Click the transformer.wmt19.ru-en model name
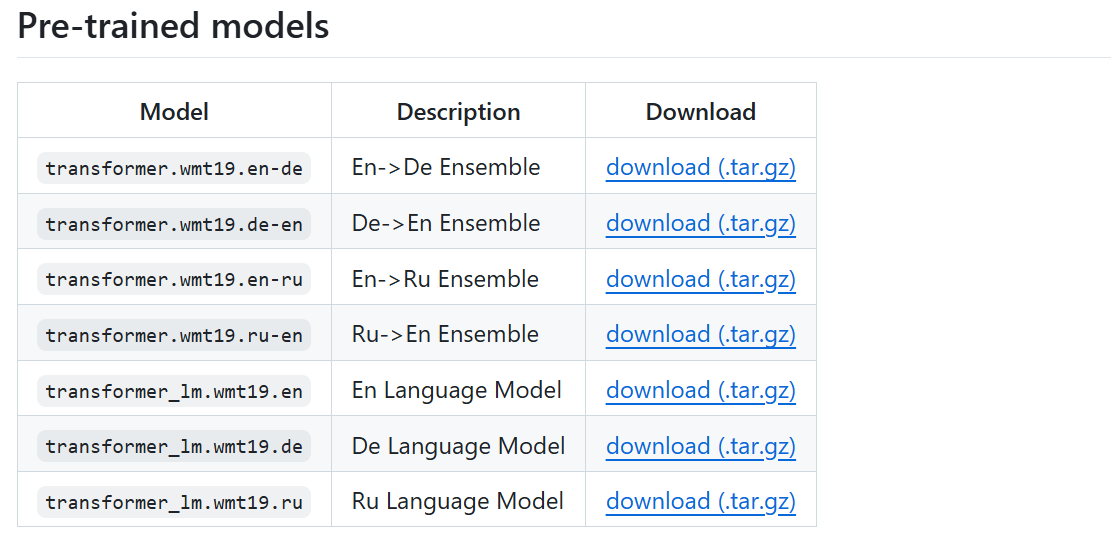The image size is (1111, 549). tap(174, 334)
